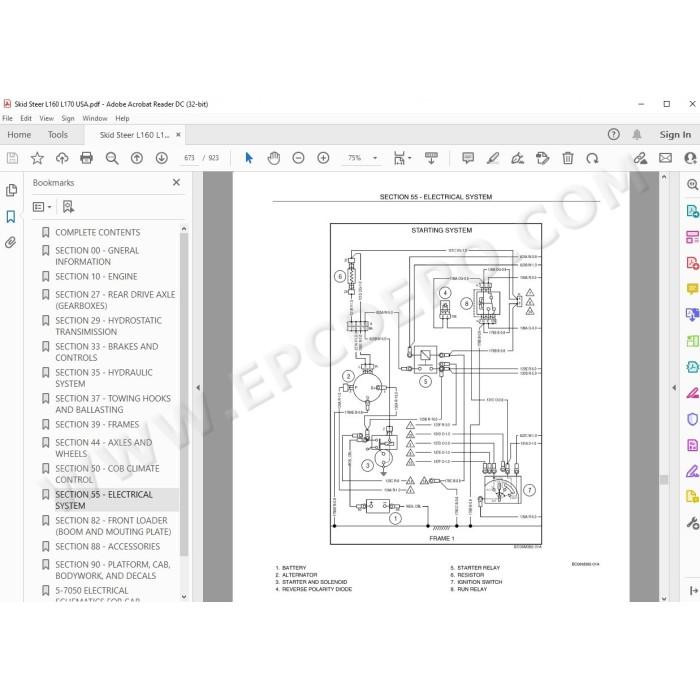Select the Highlight text tool
Screen dimensions: 700x700
coord(493,158)
